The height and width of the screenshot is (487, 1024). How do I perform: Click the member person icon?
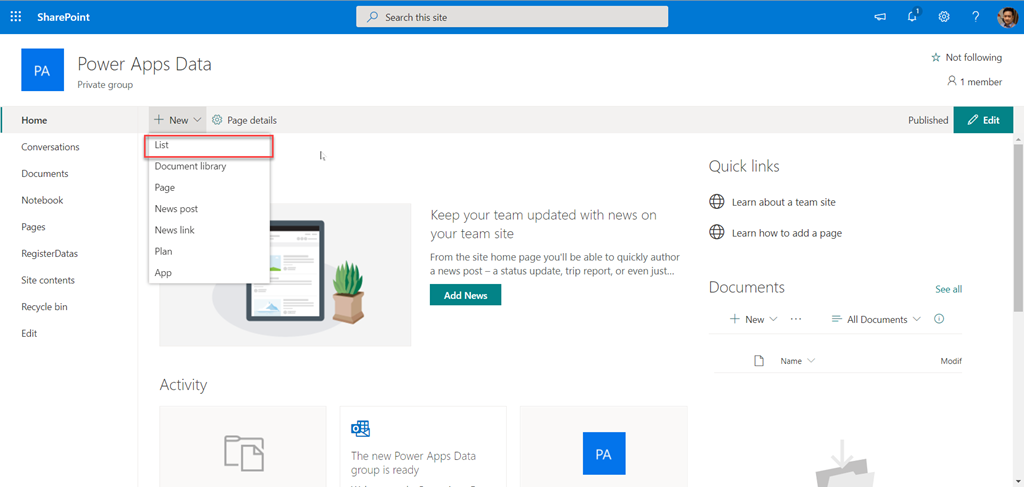952,82
